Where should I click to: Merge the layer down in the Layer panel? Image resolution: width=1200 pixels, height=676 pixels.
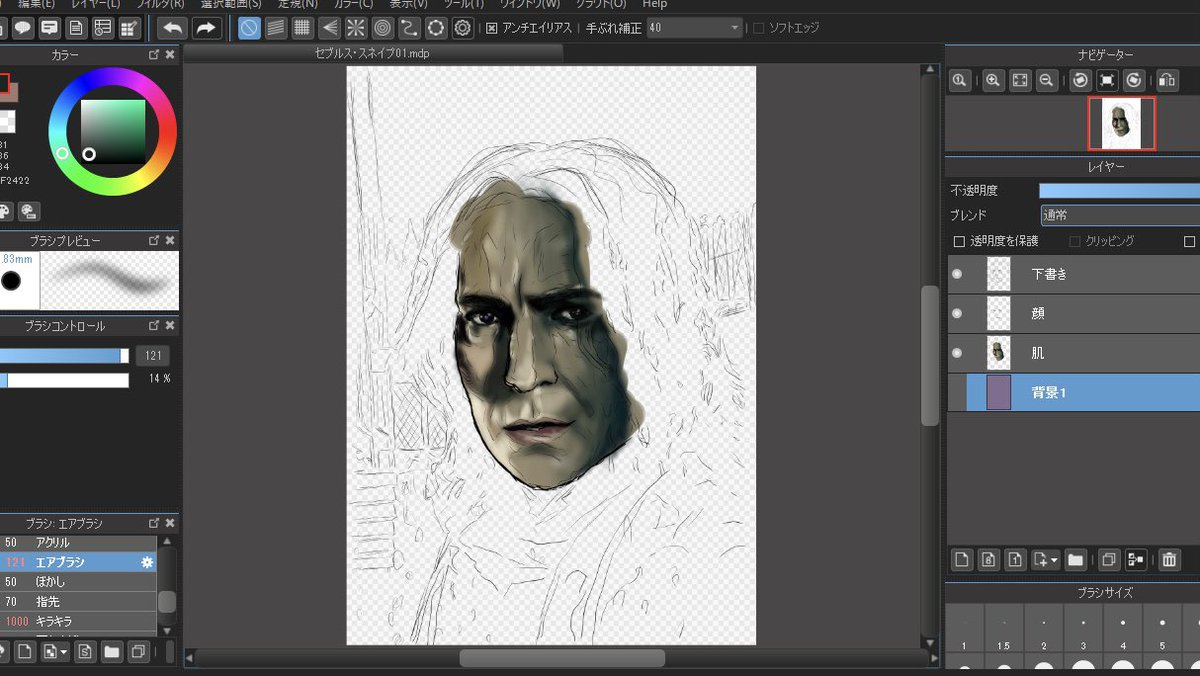pyautogui.click(x=1135, y=559)
